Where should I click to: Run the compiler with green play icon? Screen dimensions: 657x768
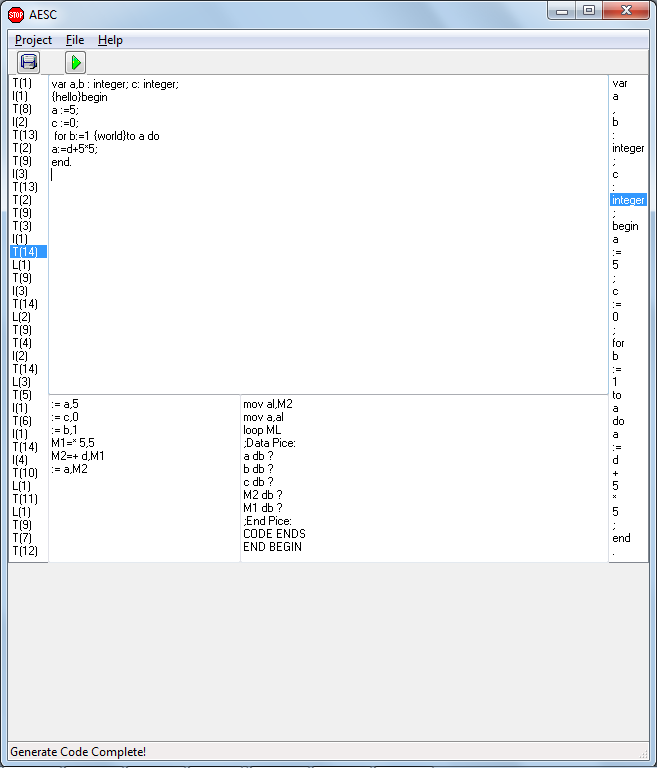point(75,62)
